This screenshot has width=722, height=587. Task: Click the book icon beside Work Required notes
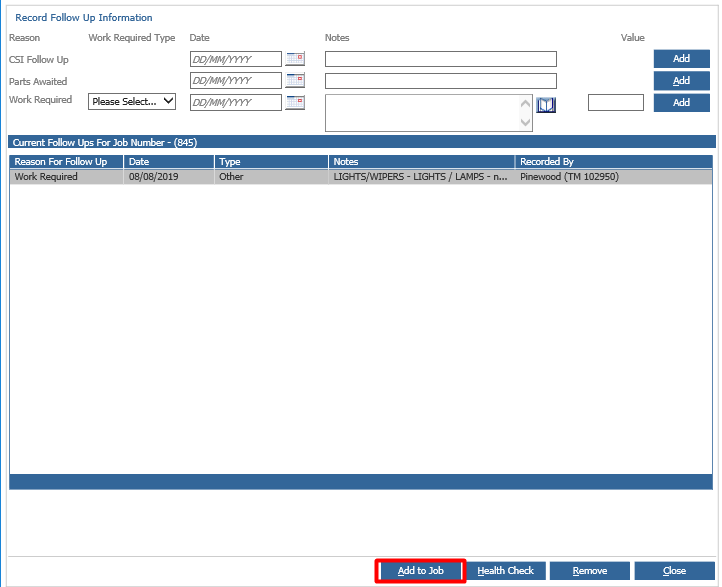(546, 105)
